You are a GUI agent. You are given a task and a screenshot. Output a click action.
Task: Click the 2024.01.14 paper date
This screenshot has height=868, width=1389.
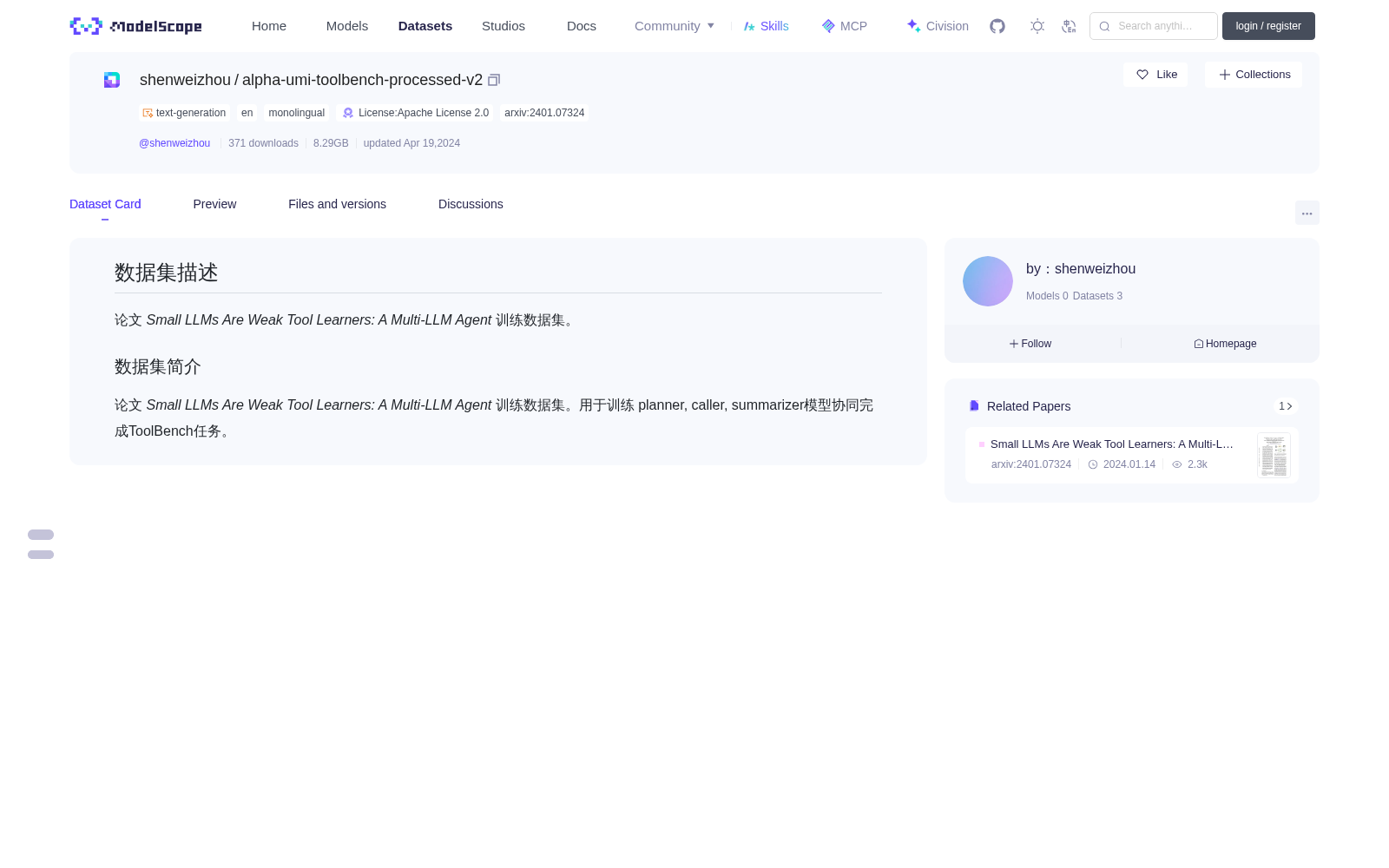[1122, 464]
